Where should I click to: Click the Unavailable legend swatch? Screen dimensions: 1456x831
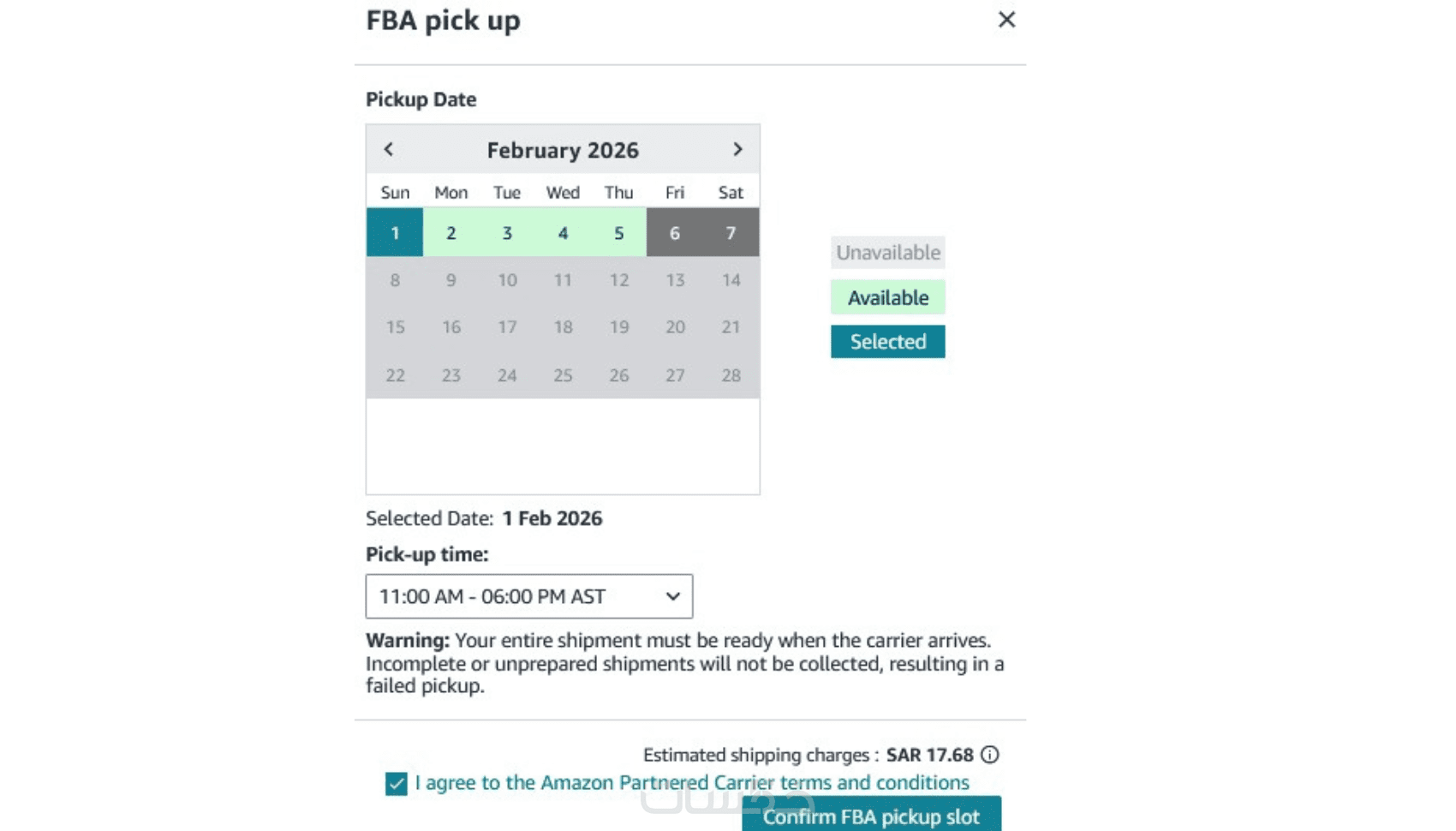coord(887,253)
